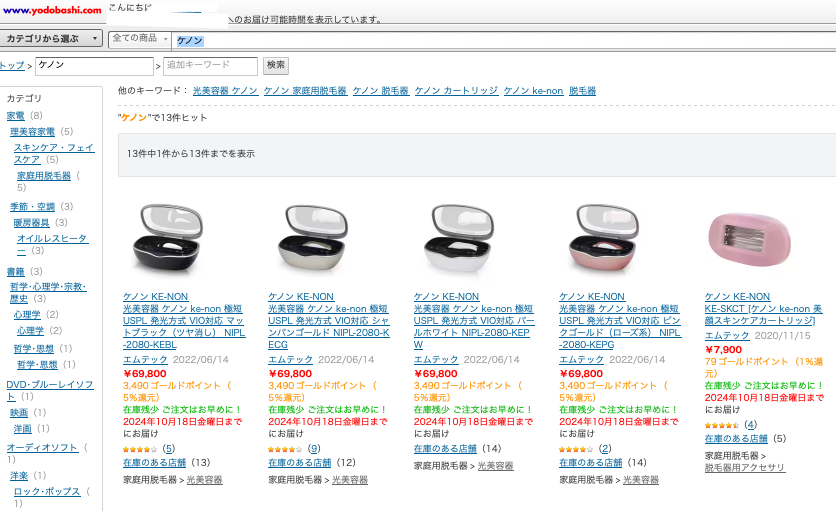The height and width of the screenshot is (511, 836).
Task: Select DVD・ブルーレイソフト category
Action: pos(50,390)
